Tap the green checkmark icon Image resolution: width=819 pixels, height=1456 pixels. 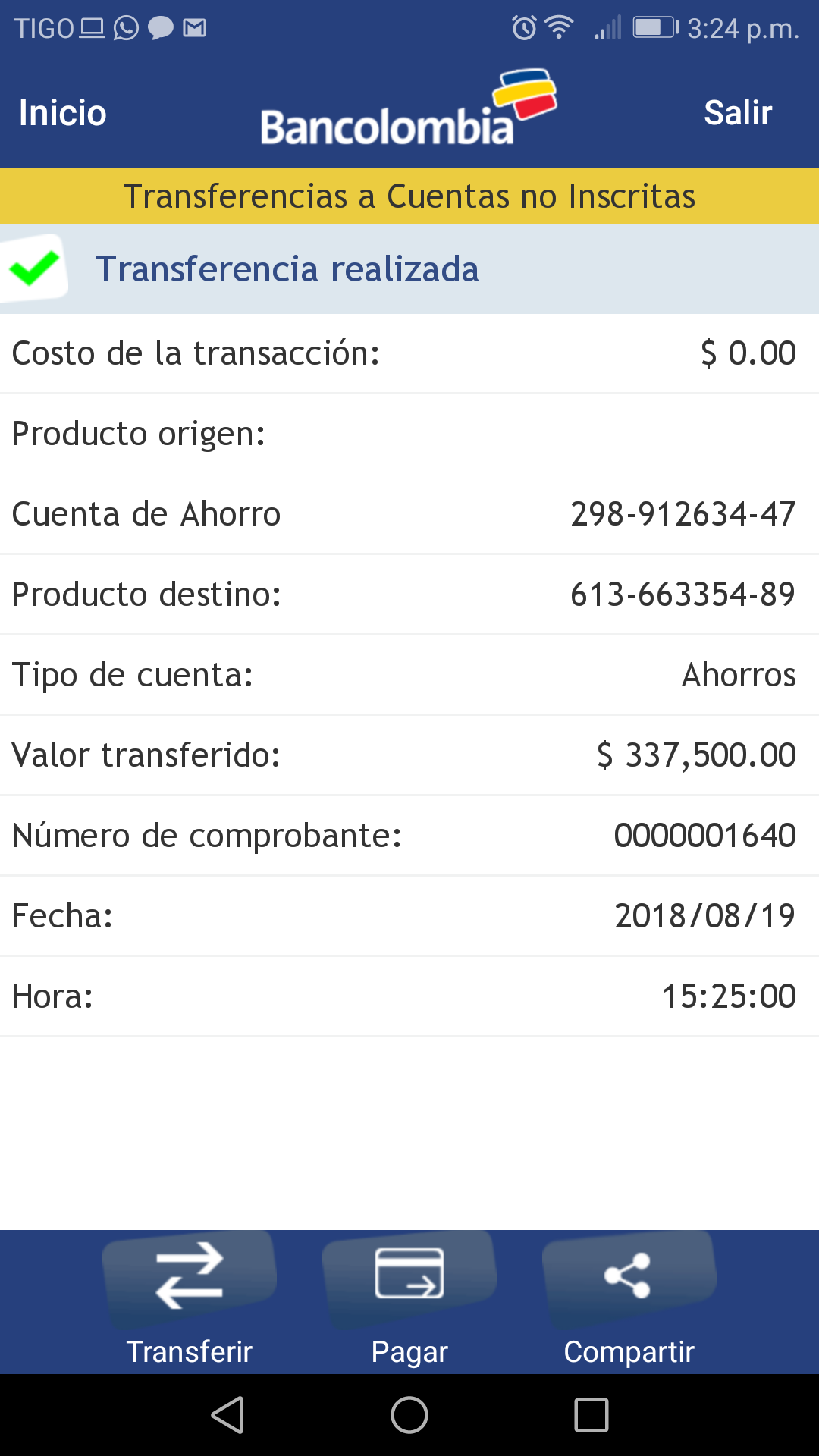tap(34, 268)
